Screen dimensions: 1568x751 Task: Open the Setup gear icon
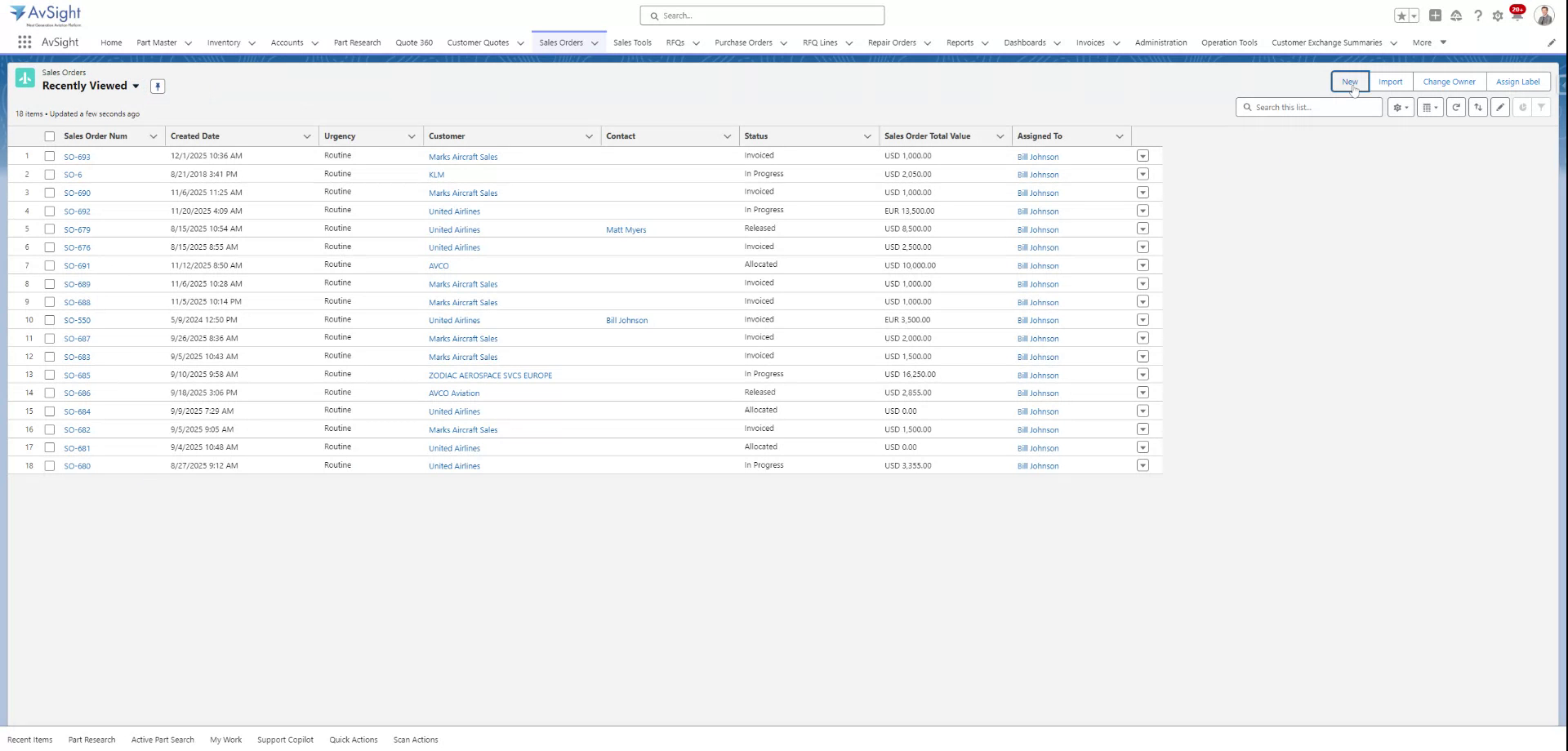(x=1497, y=16)
